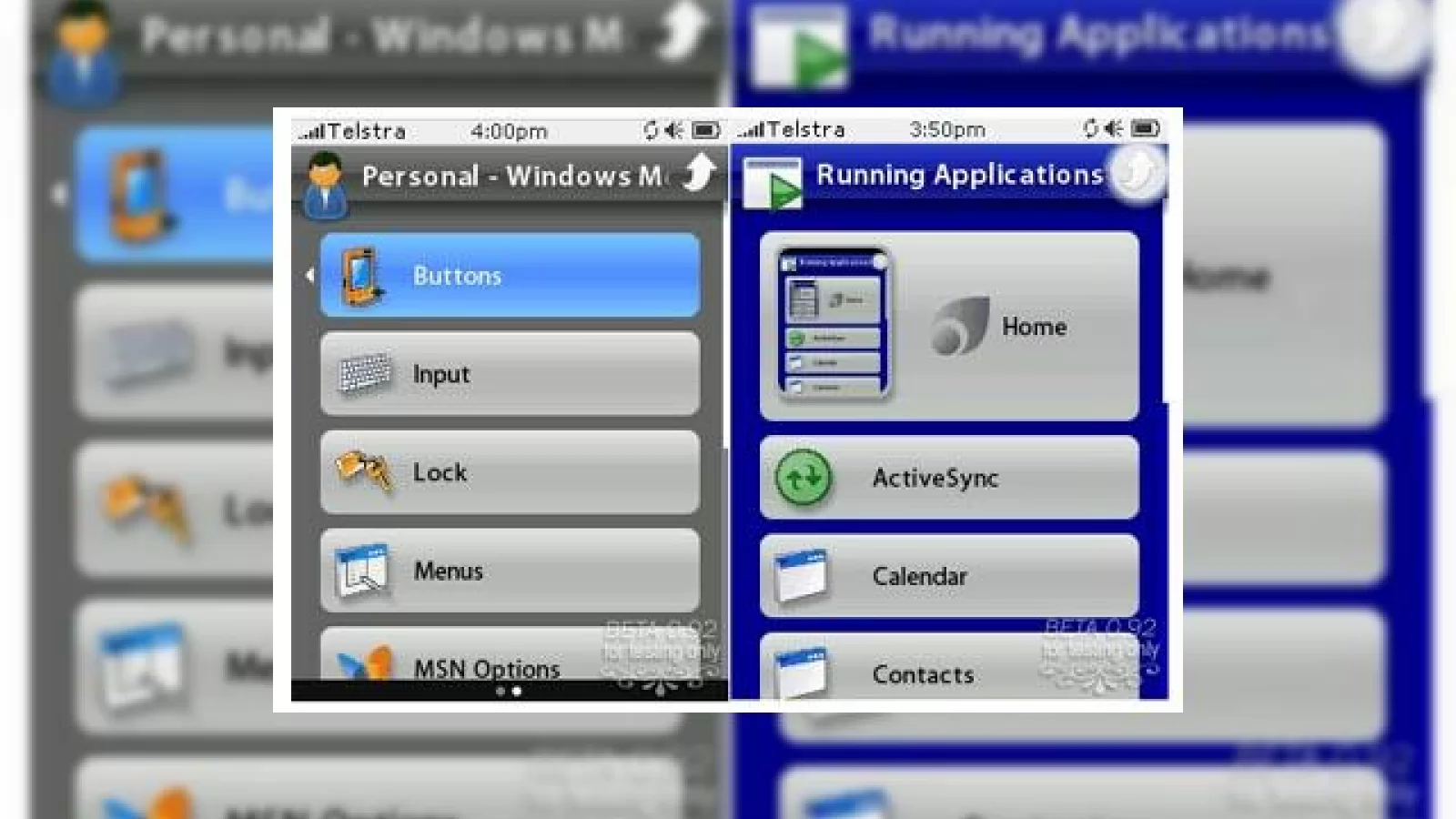This screenshot has width=1456, height=819.
Task: Click the Personal - Windows M title text
Action: coord(513,176)
